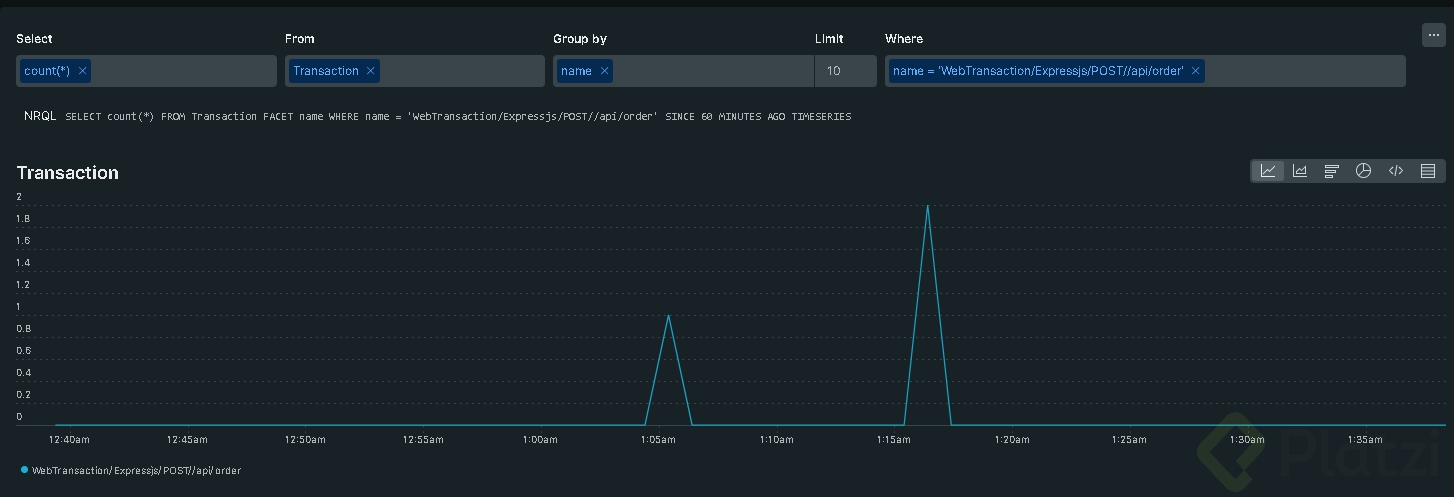The width and height of the screenshot is (1454, 497).
Task: Remove the name Group by tag
Action: point(604,71)
